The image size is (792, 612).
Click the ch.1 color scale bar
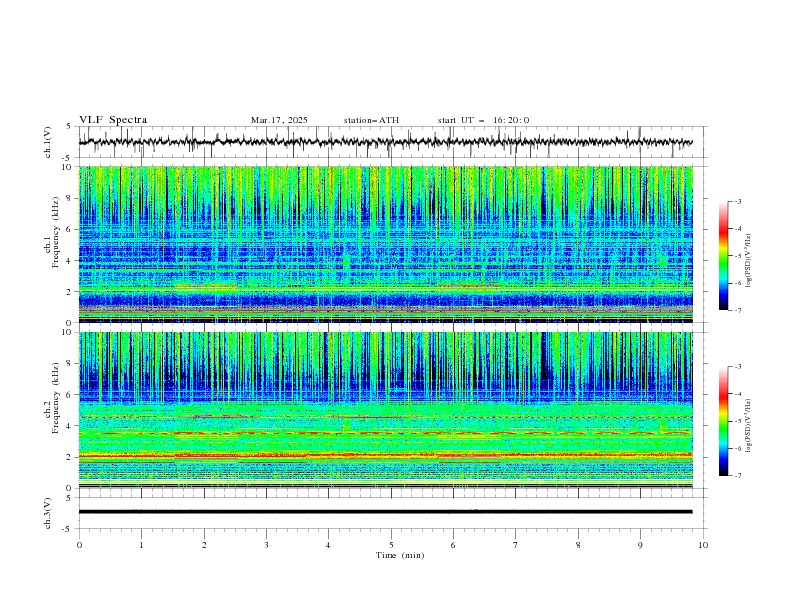(723, 256)
